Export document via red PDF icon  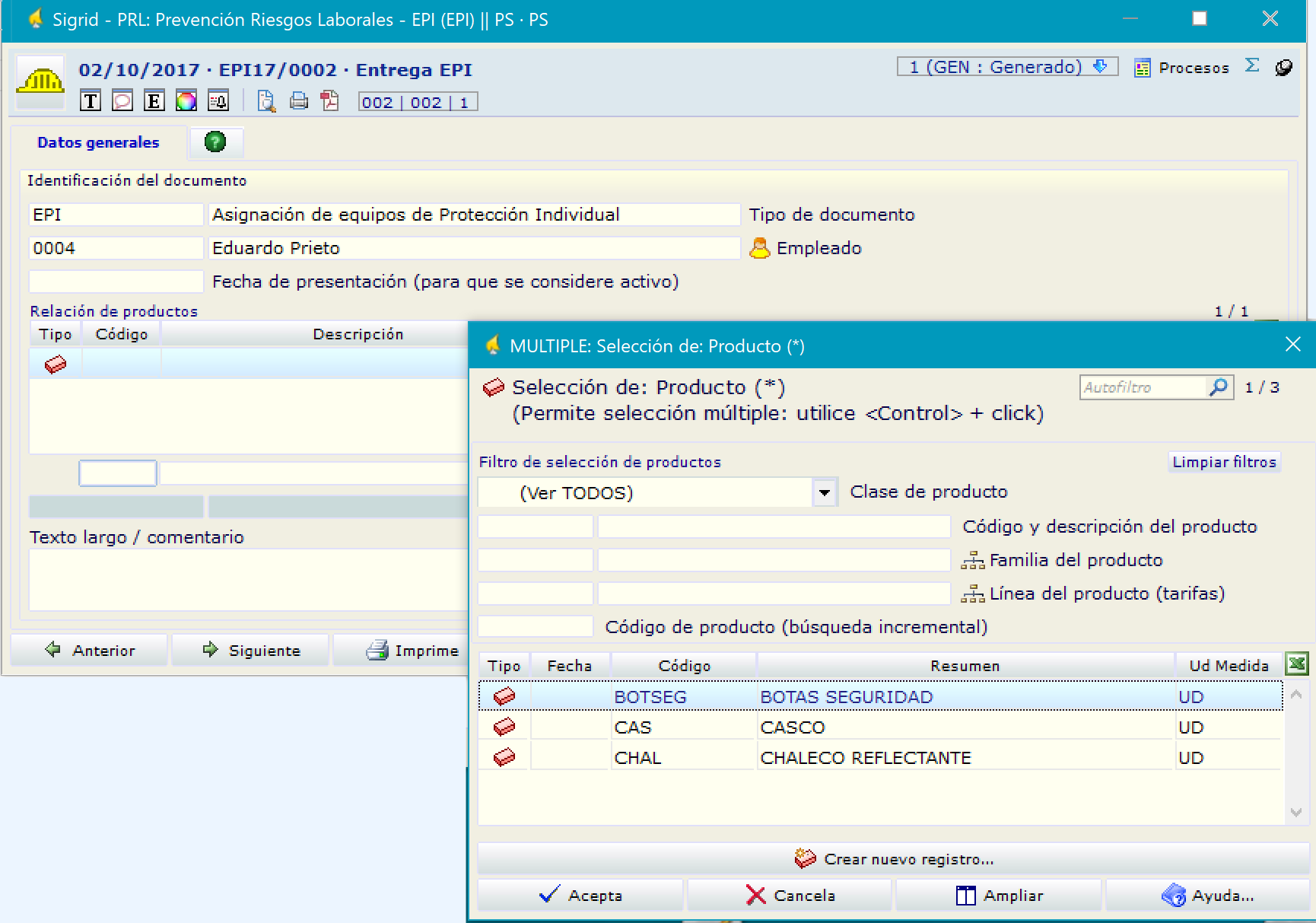[330, 100]
